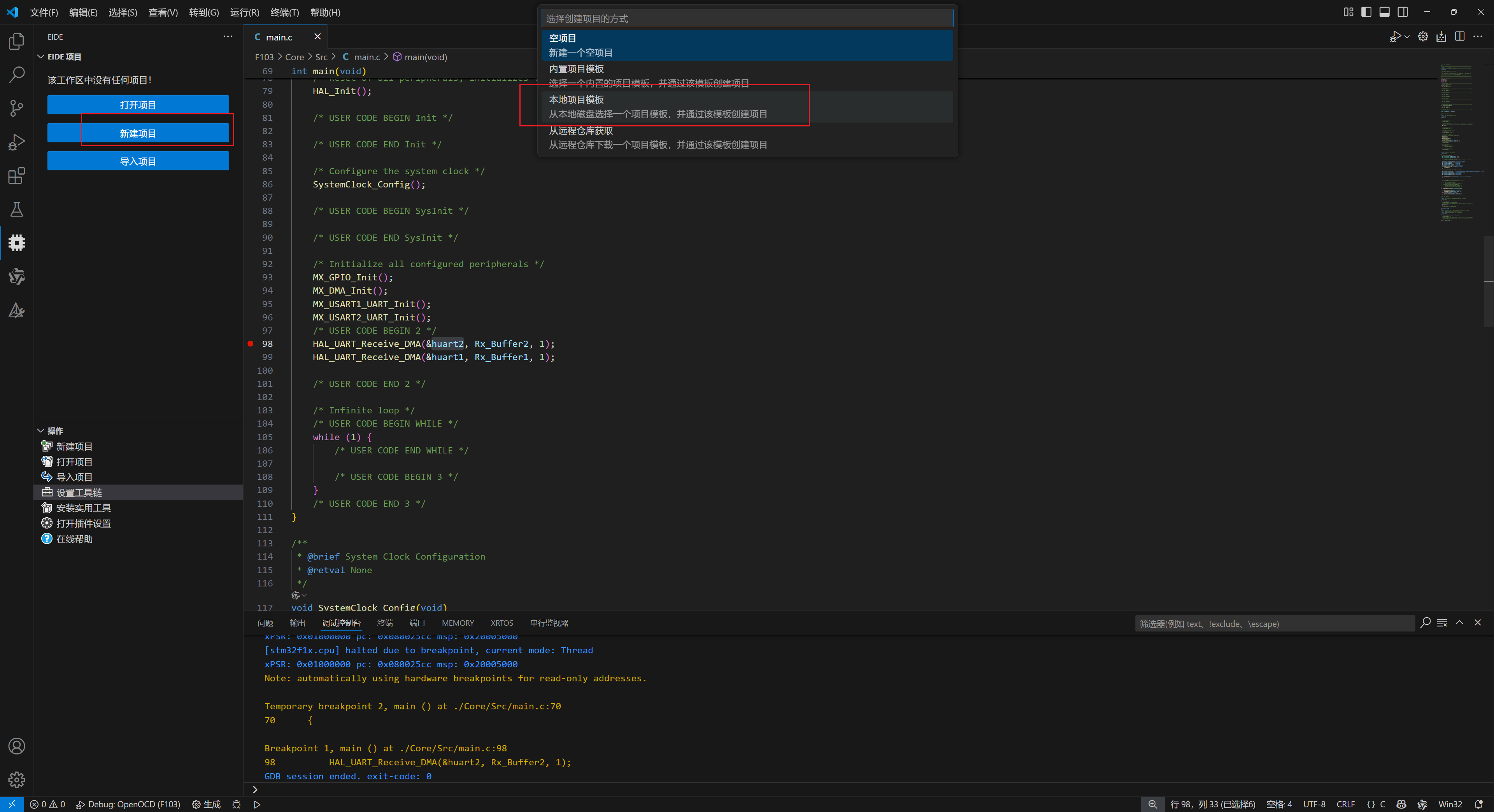Click the debug console filter input field
1494x812 pixels.
pyautogui.click(x=1274, y=624)
